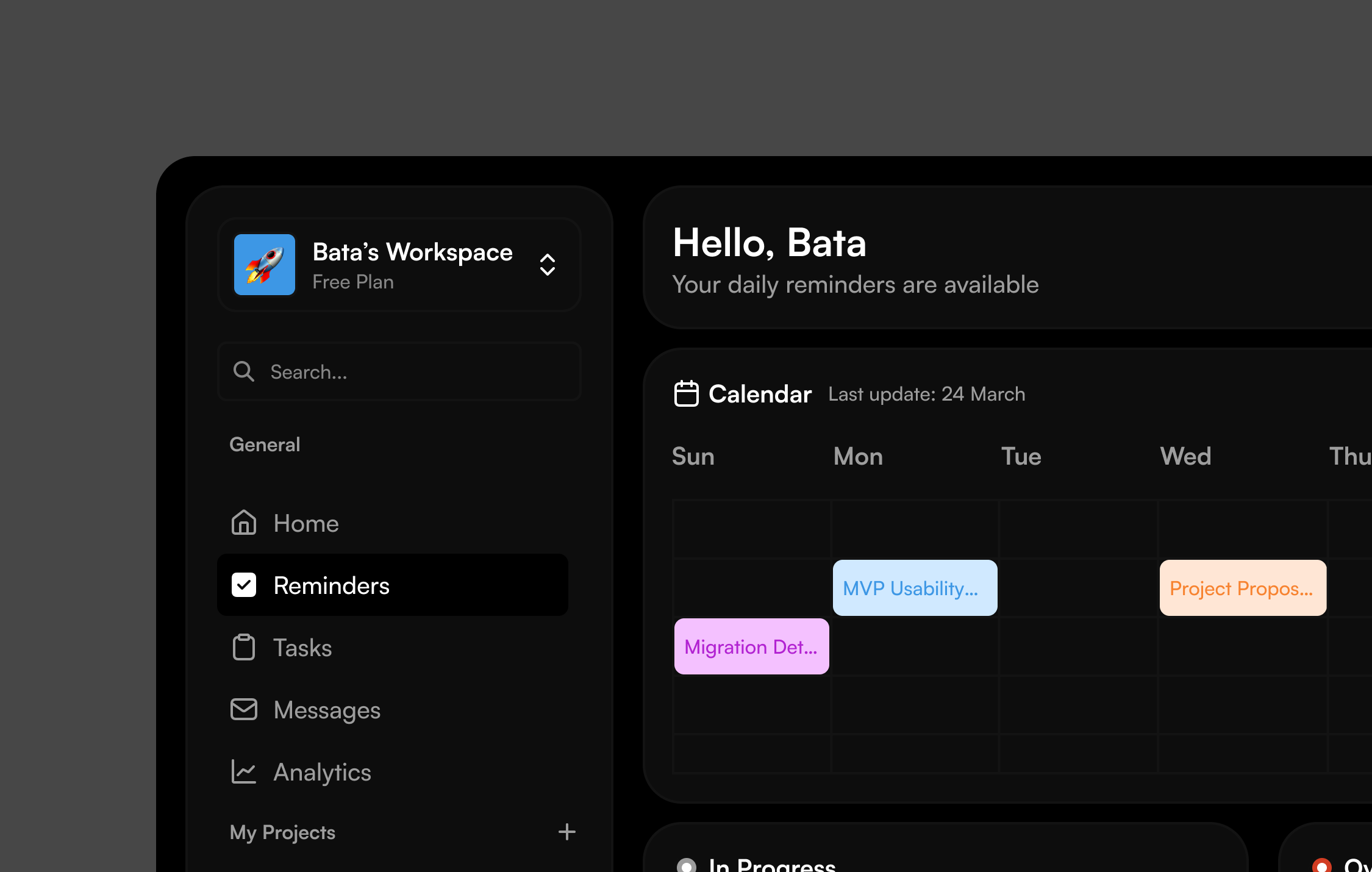1372x872 pixels.
Task: Open the workspace switcher chevrons
Action: pos(548,265)
